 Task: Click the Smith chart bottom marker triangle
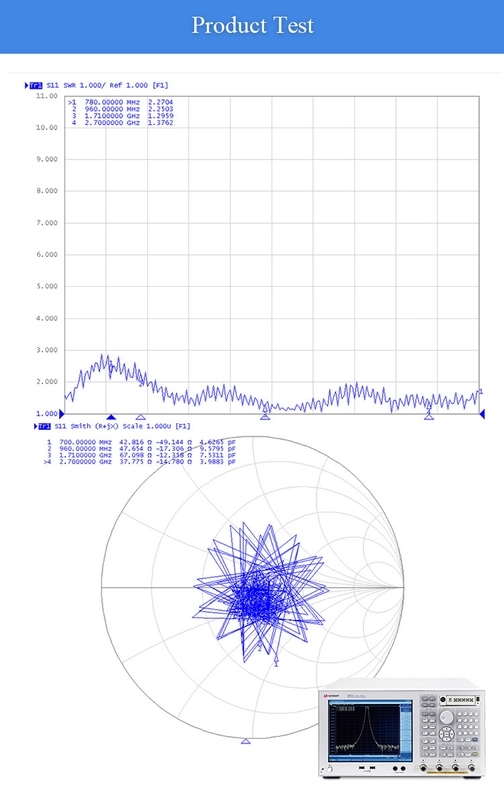pos(245,741)
